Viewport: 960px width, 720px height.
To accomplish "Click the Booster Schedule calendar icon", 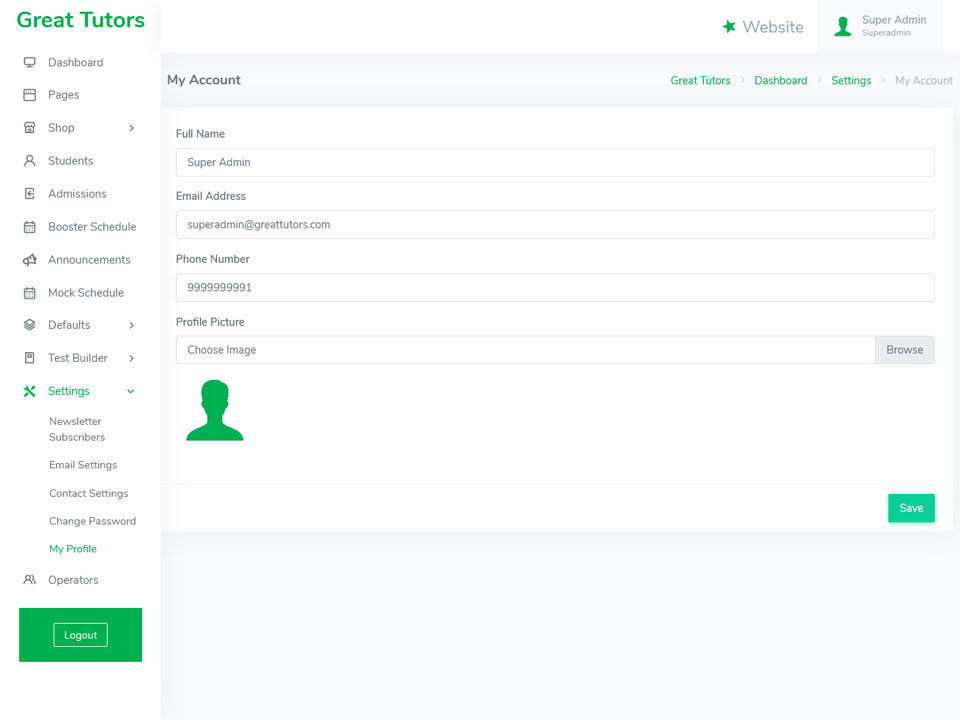I will [29, 227].
